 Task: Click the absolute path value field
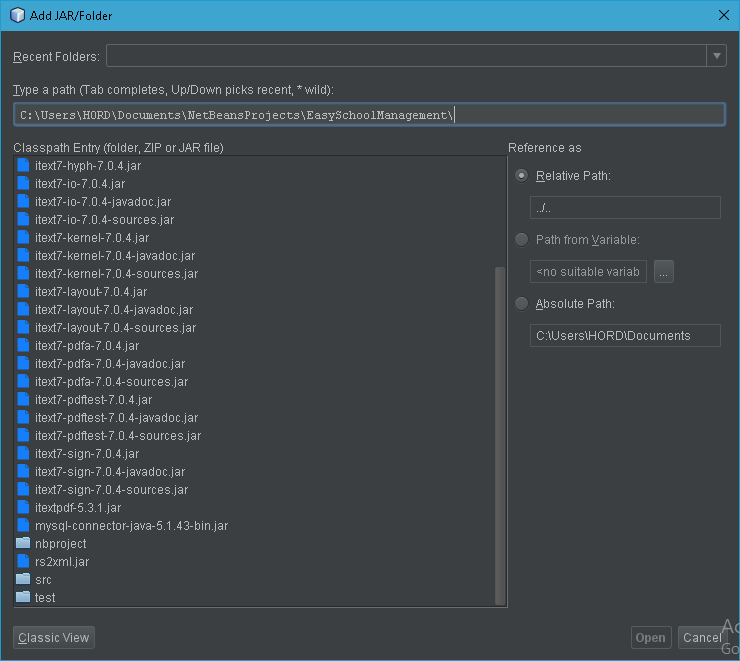click(x=625, y=335)
